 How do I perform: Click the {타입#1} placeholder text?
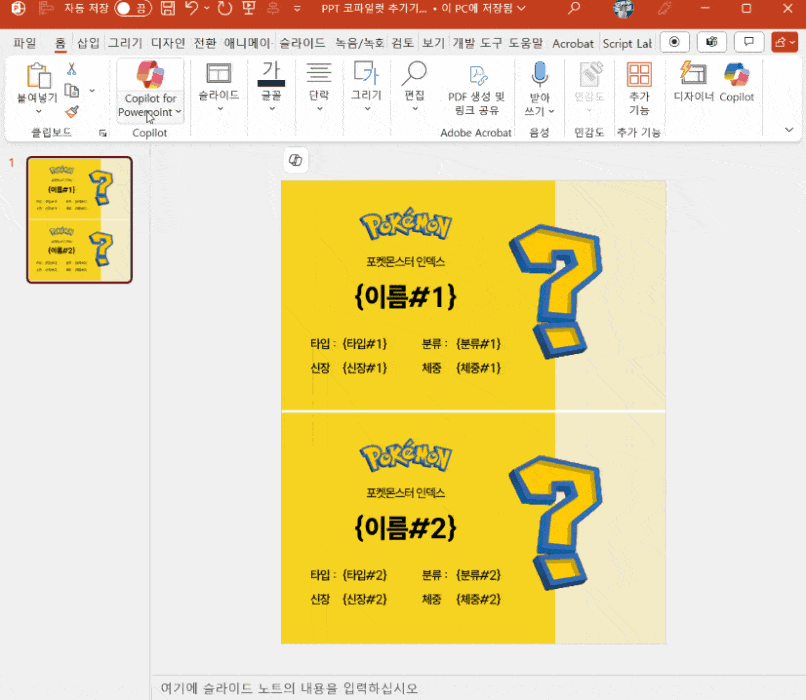(x=364, y=343)
